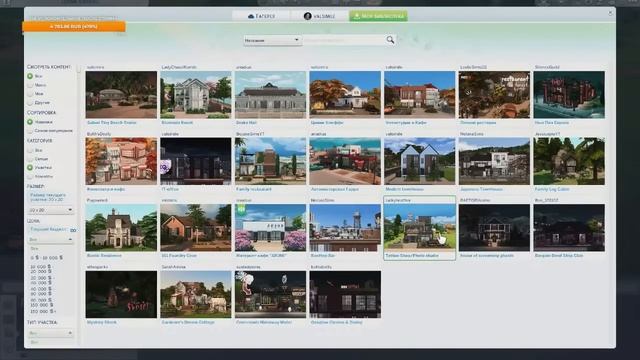Collapse the price range dropdown under Цена
The image size is (640, 360).
50,240
